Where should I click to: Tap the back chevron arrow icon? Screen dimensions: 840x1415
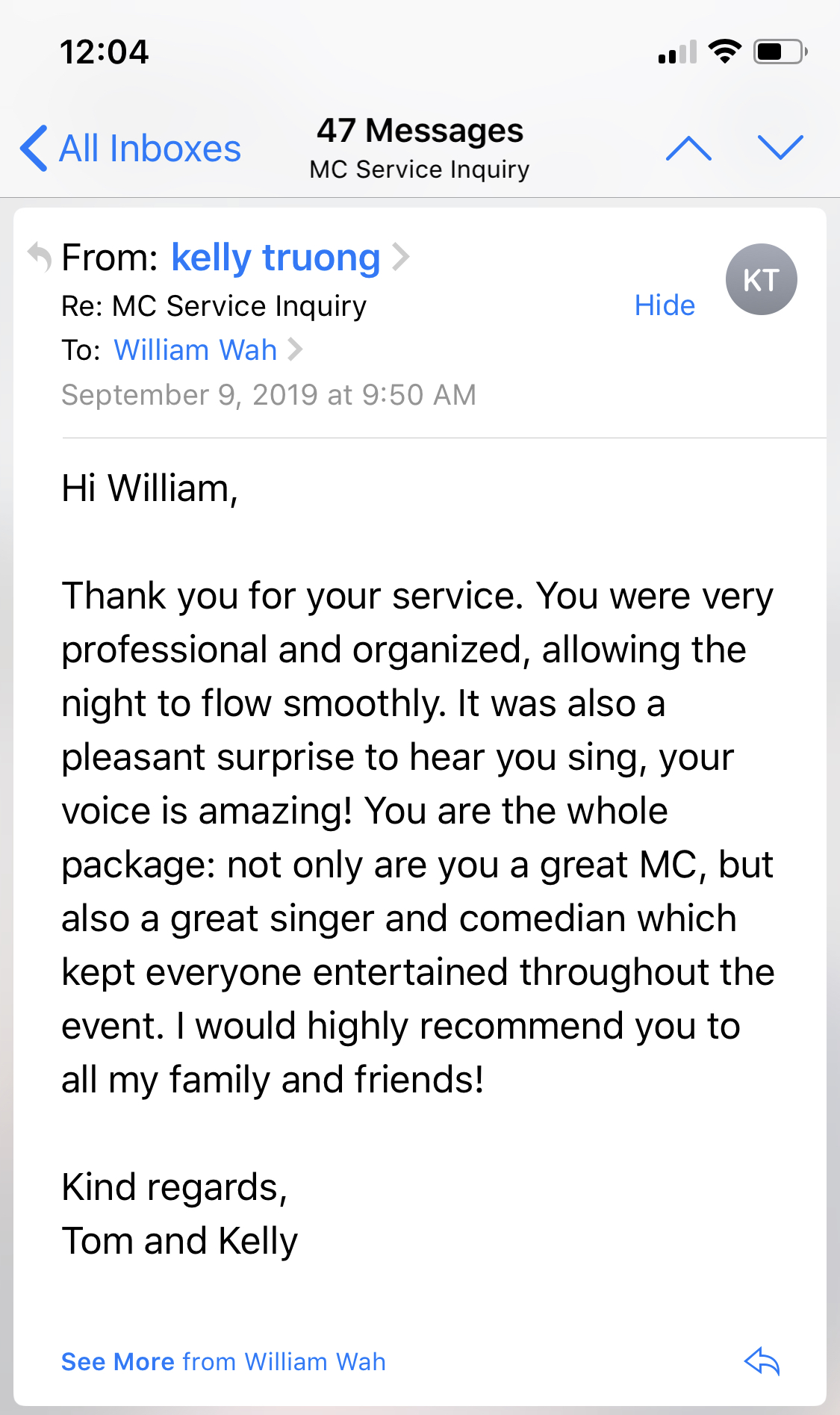click(x=34, y=148)
